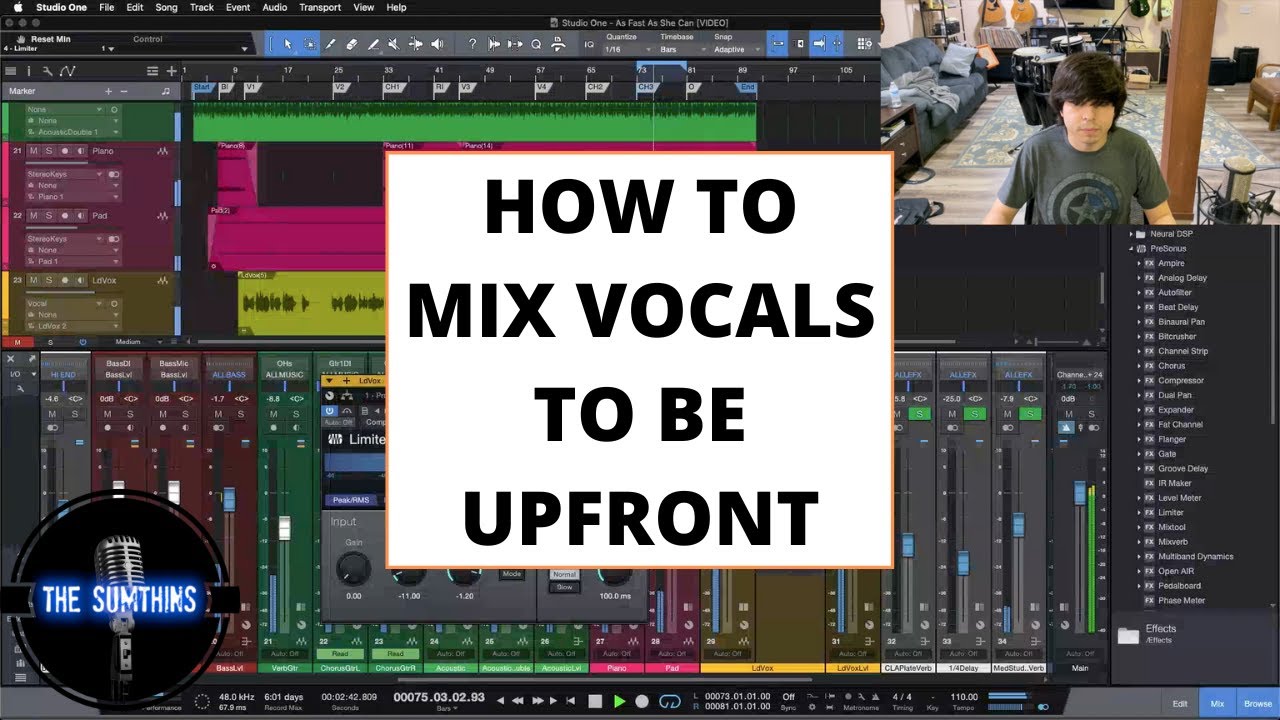Open the Audio menu
1280x720 pixels.
pos(274,7)
